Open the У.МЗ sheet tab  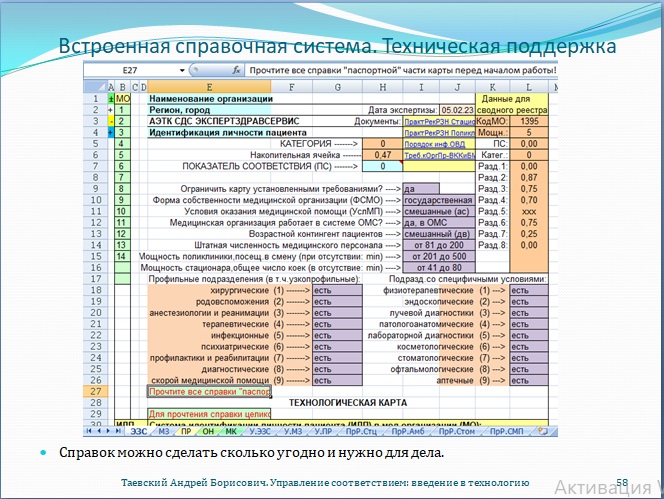click(x=293, y=431)
